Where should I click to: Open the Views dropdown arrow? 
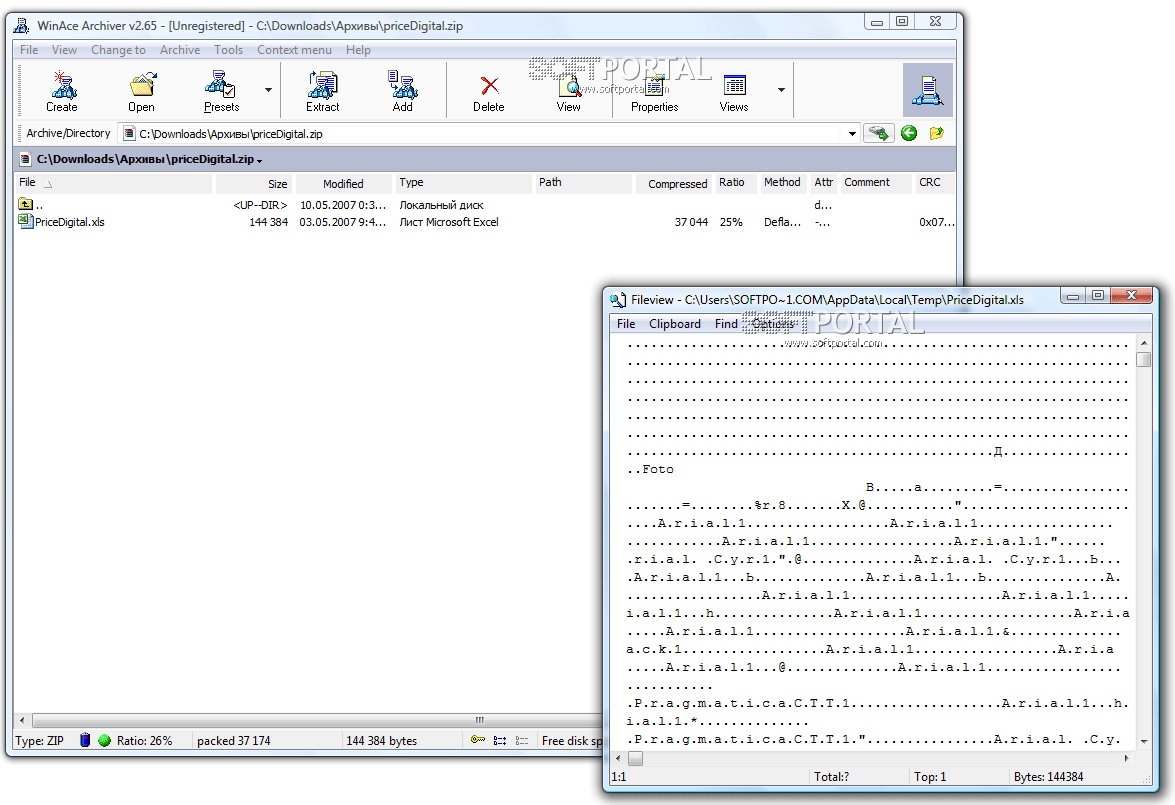tap(782, 90)
